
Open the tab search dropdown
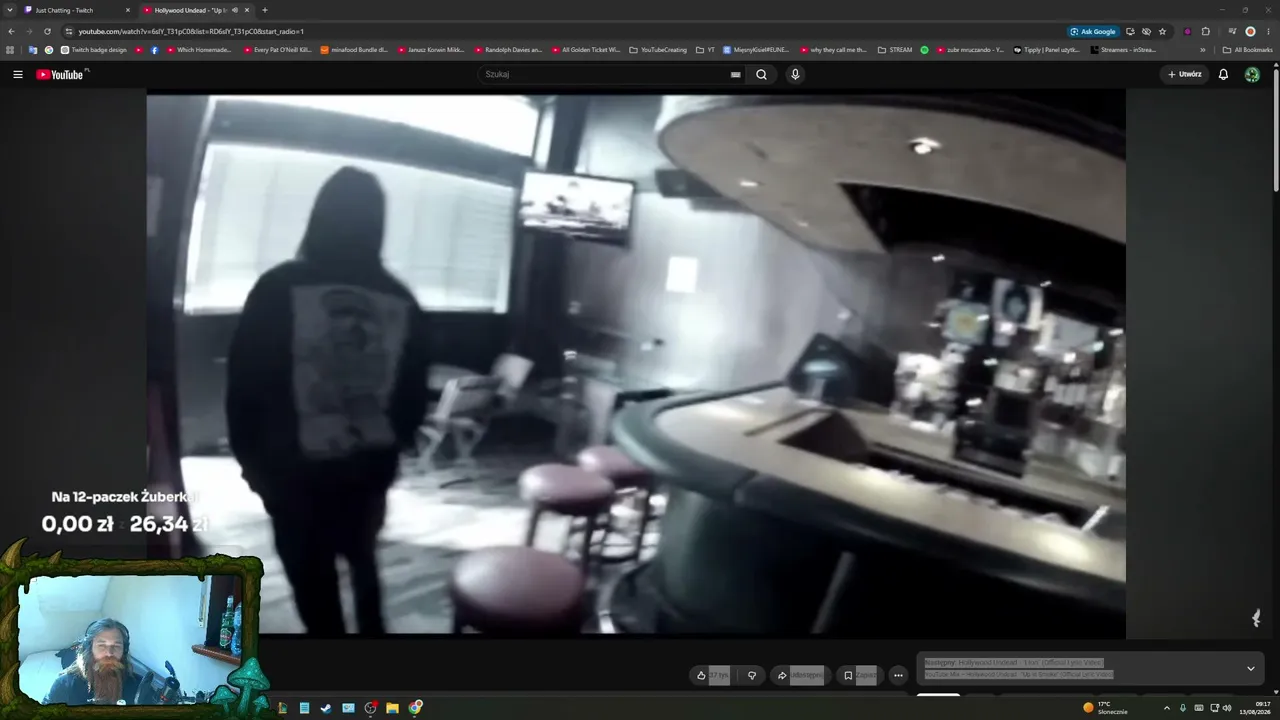pyautogui.click(x=10, y=10)
